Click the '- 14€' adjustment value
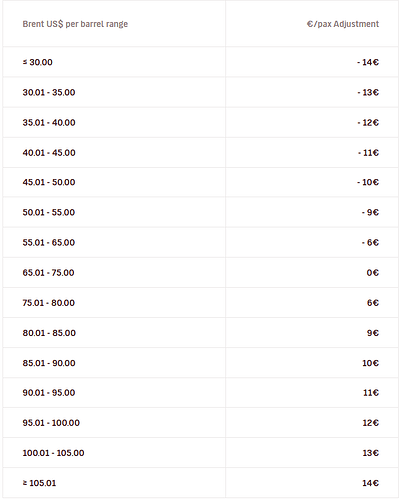Viewport: 400px width, 500px height. tap(368, 62)
